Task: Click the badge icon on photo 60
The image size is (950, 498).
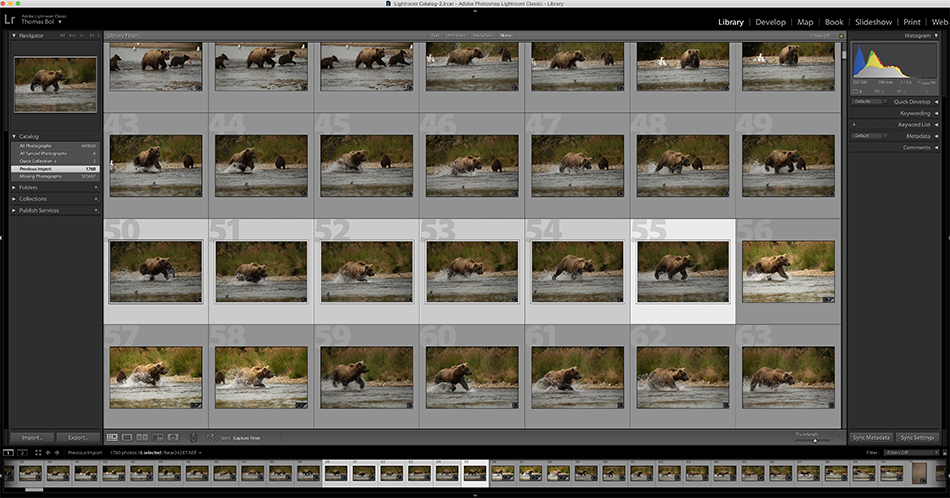Action: pos(514,405)
